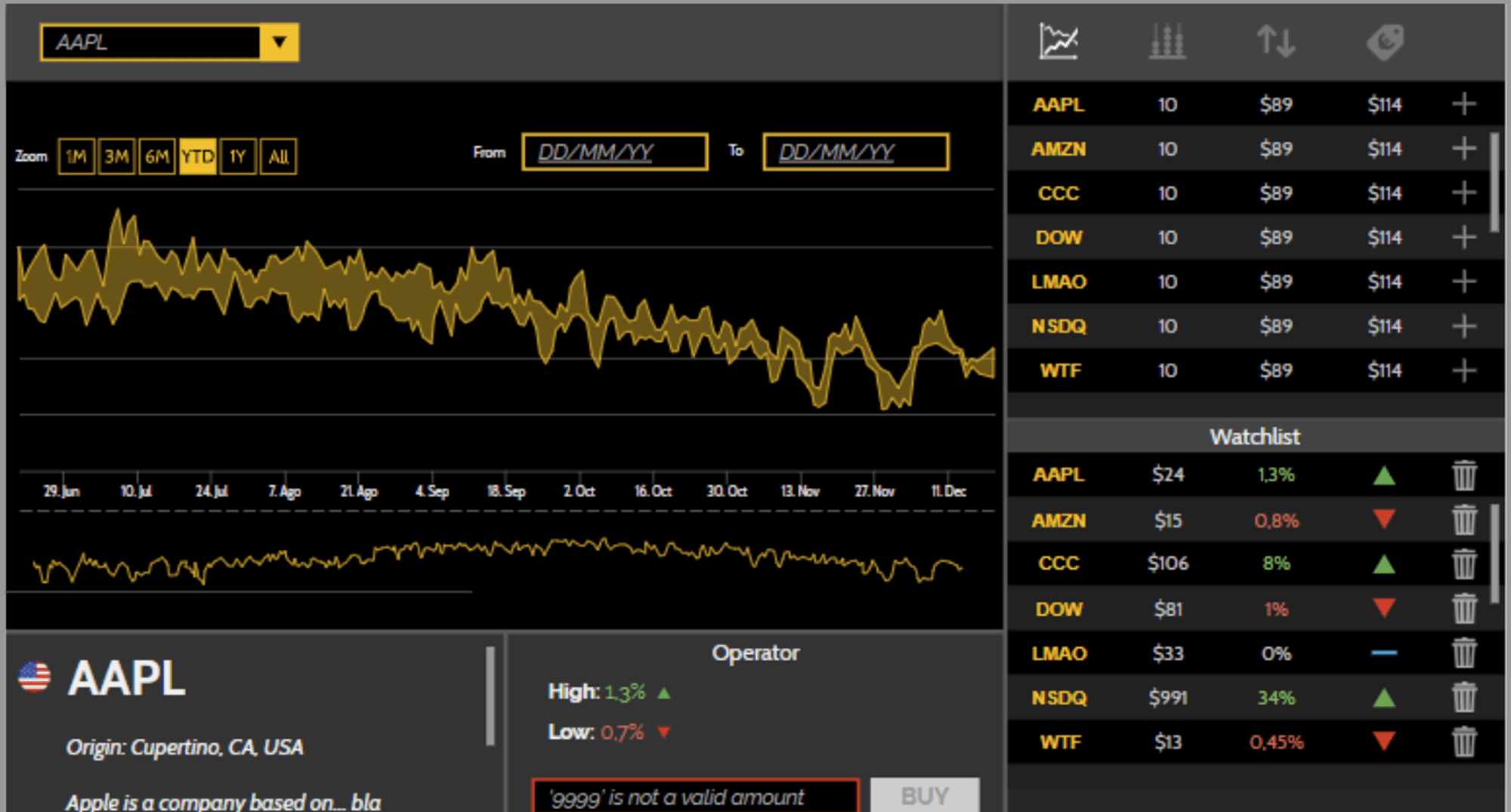1511x812 pixels.
Task: Select DOW ticker in stock list
Action: point(1058,237)
